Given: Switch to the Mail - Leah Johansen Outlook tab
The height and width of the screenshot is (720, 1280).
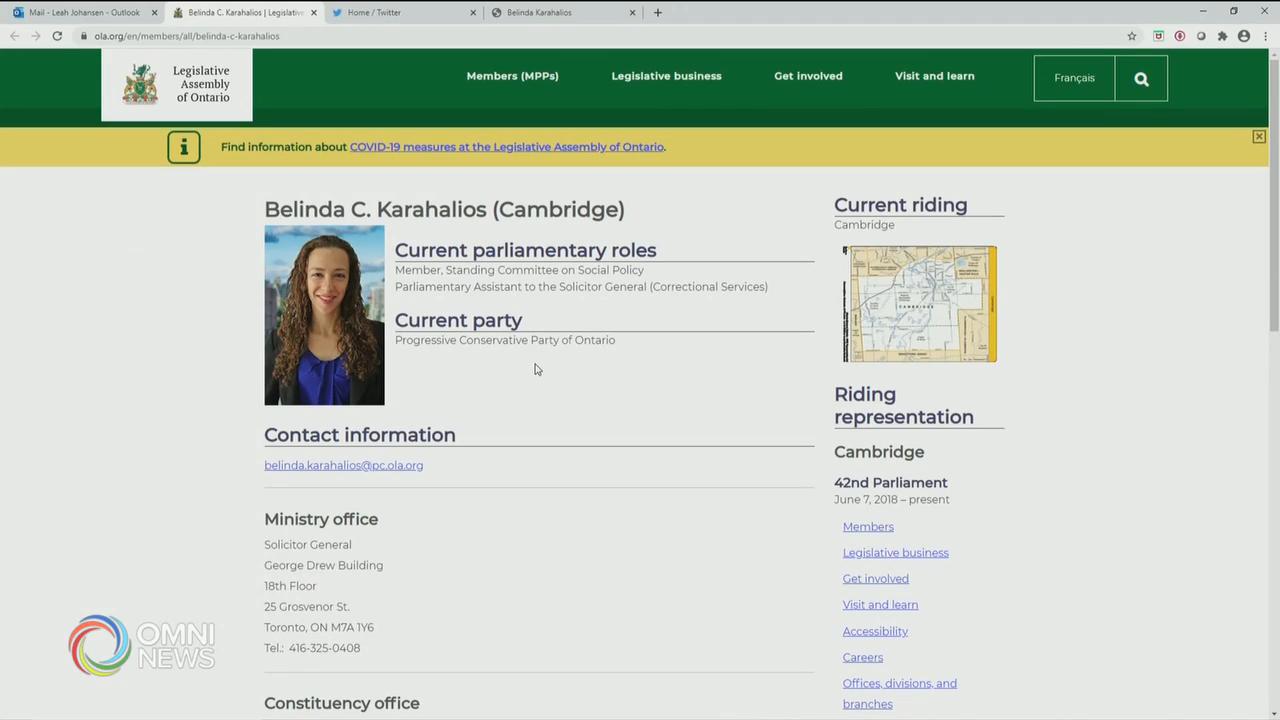Looking at the screenshot, I should tap(84, 13).
